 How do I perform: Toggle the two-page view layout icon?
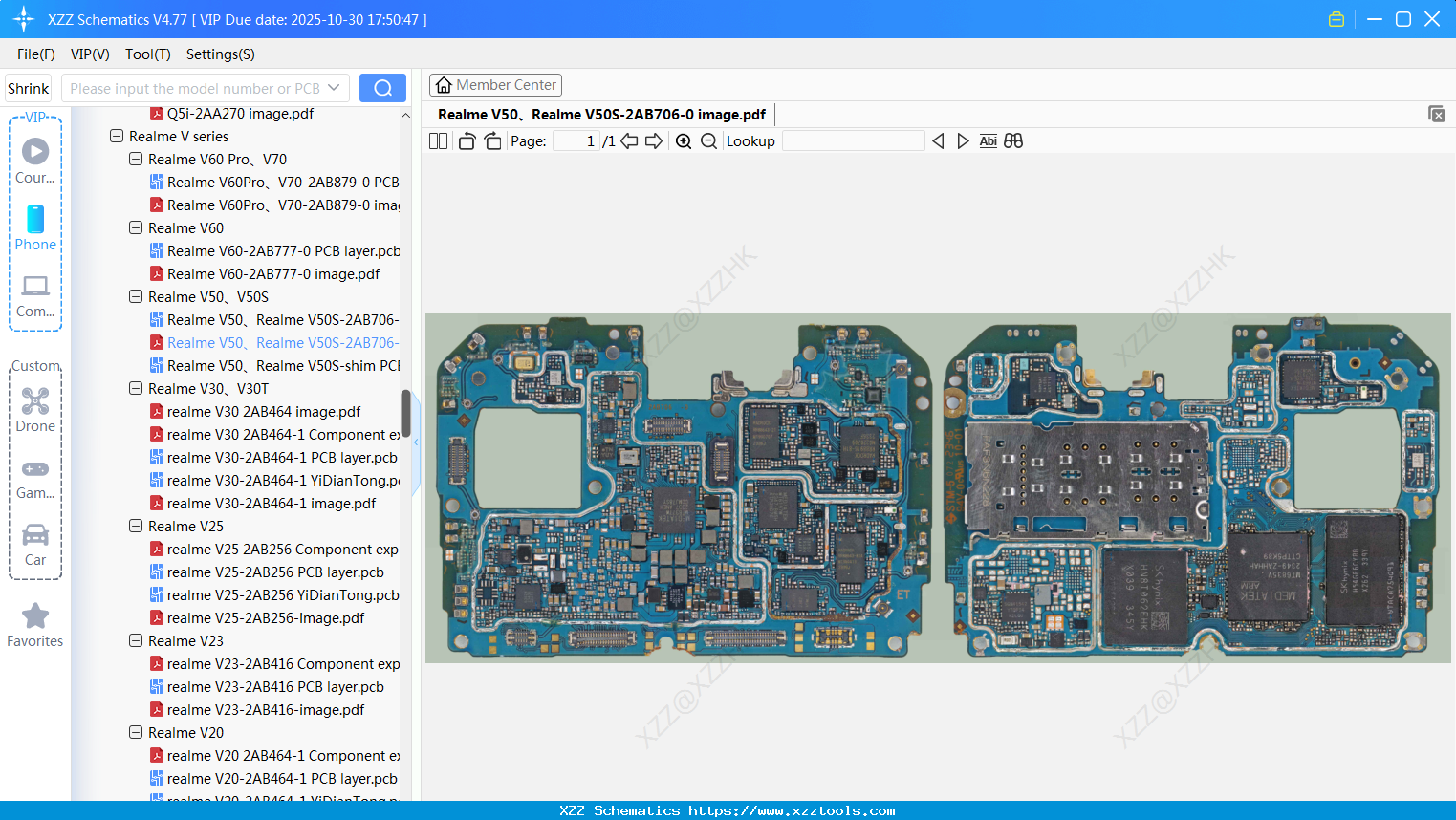(438, 141)
